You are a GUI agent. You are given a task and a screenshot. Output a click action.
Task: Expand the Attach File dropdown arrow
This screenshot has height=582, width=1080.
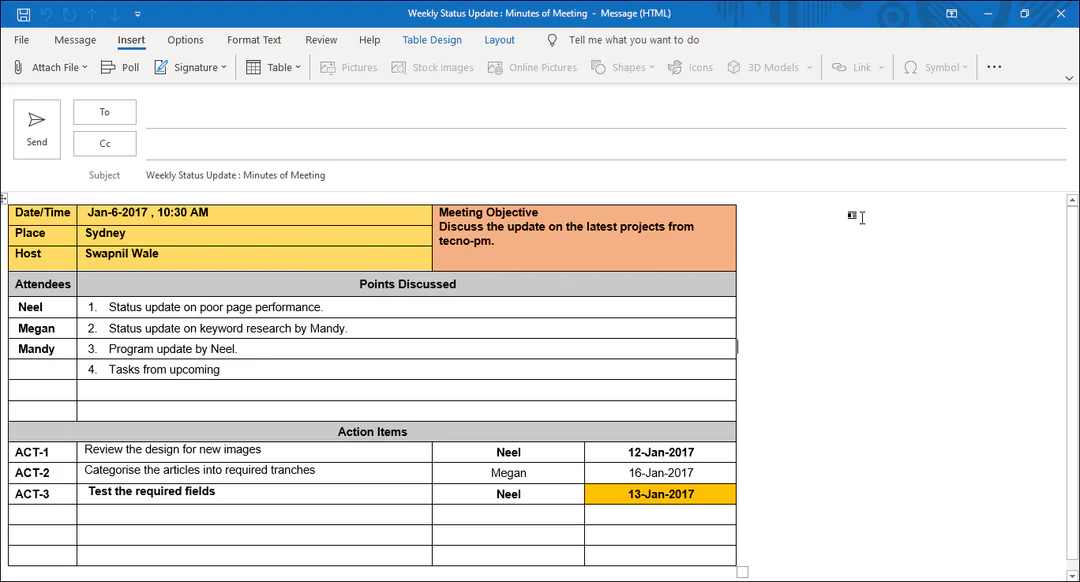pos(85,68)
